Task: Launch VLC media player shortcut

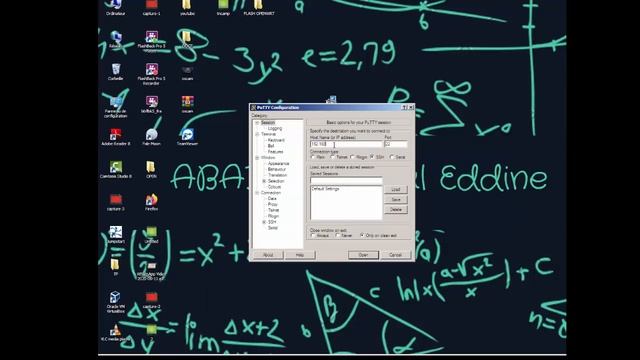Action: tap(116, 333)
